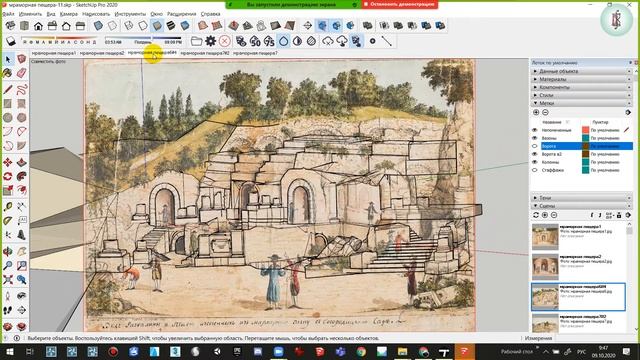Activate the Orbit tool
Screen dimensions: 640x360
[x=8, y=251]
